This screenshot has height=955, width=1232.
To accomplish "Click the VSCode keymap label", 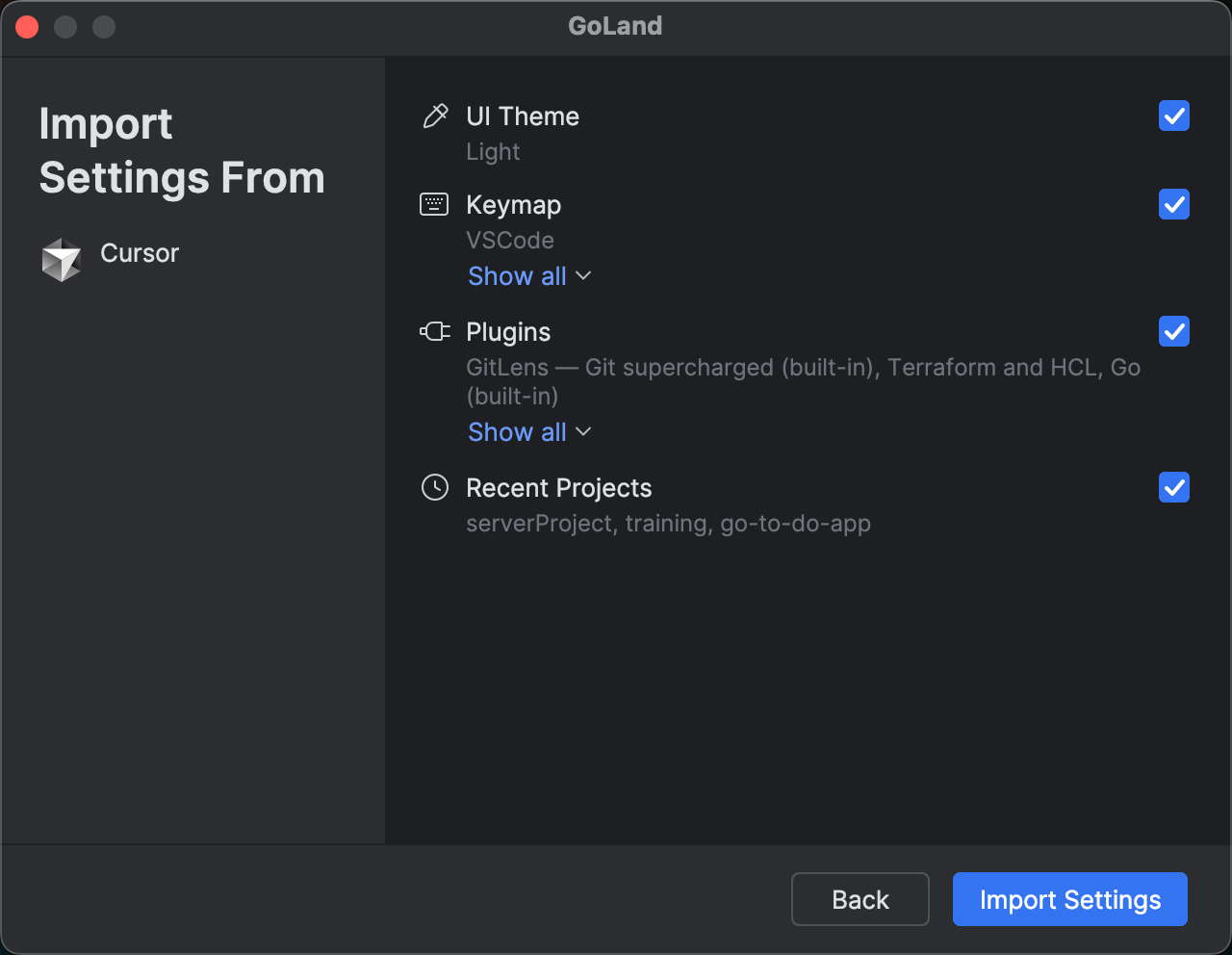I will 510,240.
